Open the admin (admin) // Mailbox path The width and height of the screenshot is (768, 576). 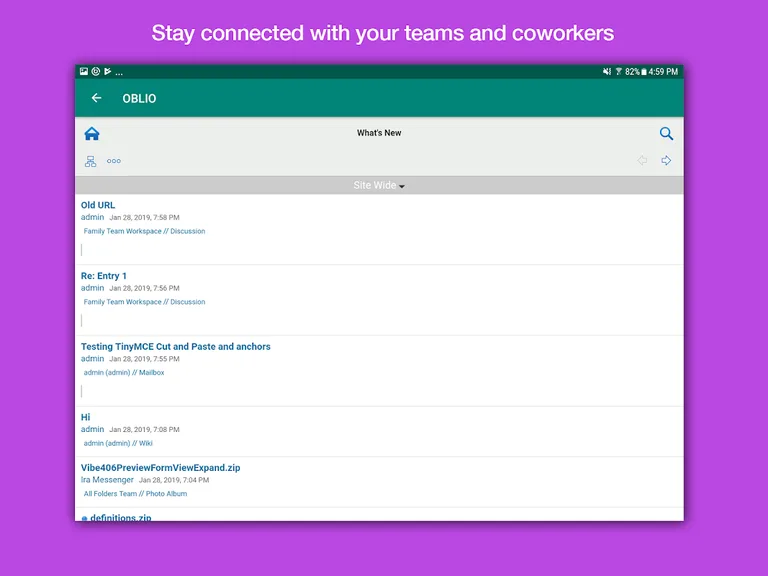click(x=124, y=373)
